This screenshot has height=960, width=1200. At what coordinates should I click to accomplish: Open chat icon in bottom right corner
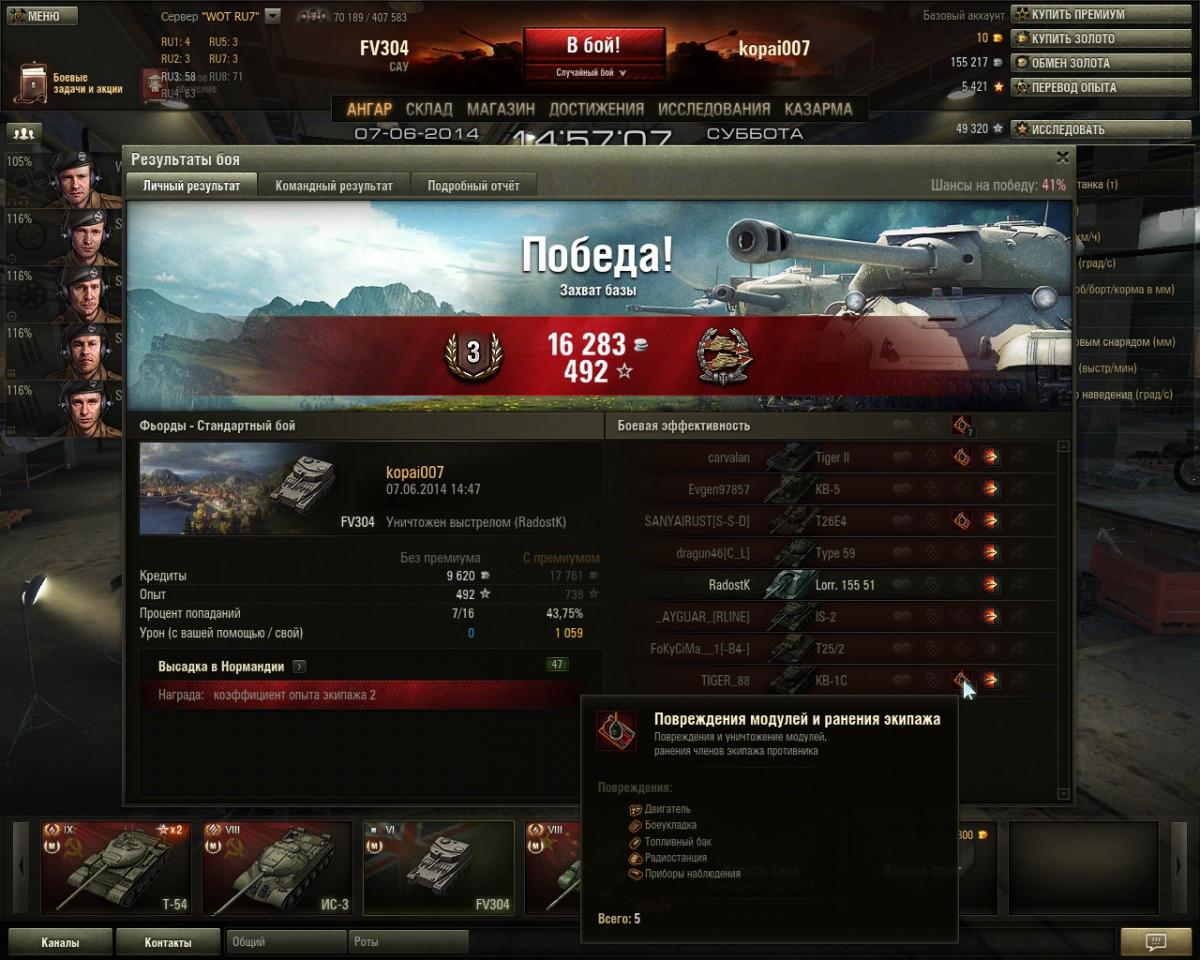(x=1156, y=941)
